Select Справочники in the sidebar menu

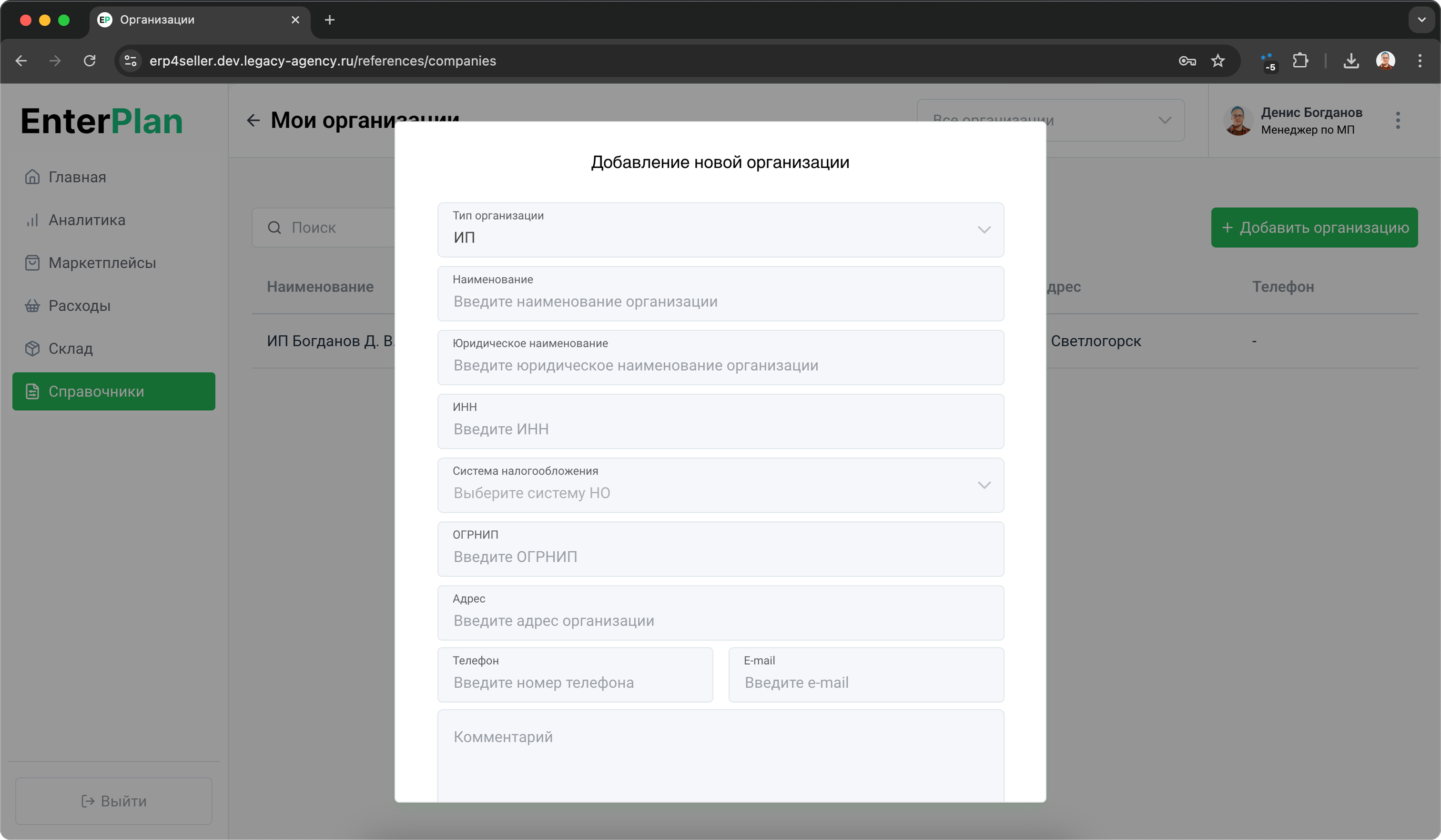[x=114, y=392]
